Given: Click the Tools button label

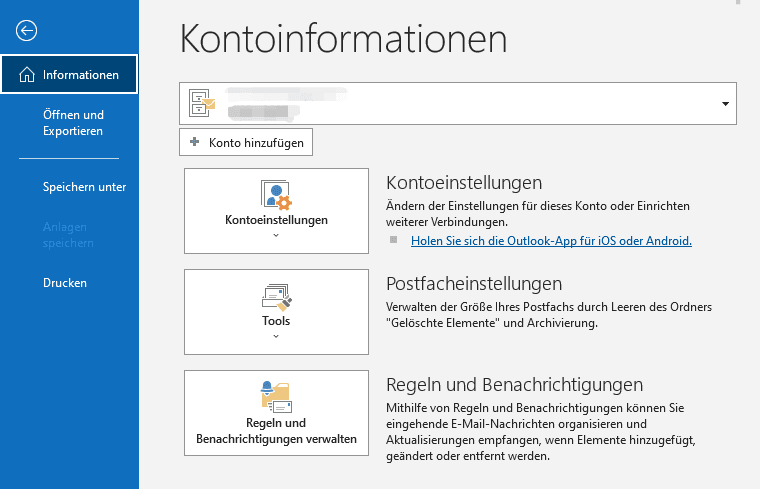Looking at the screenshot, I should tap(276, 321).
